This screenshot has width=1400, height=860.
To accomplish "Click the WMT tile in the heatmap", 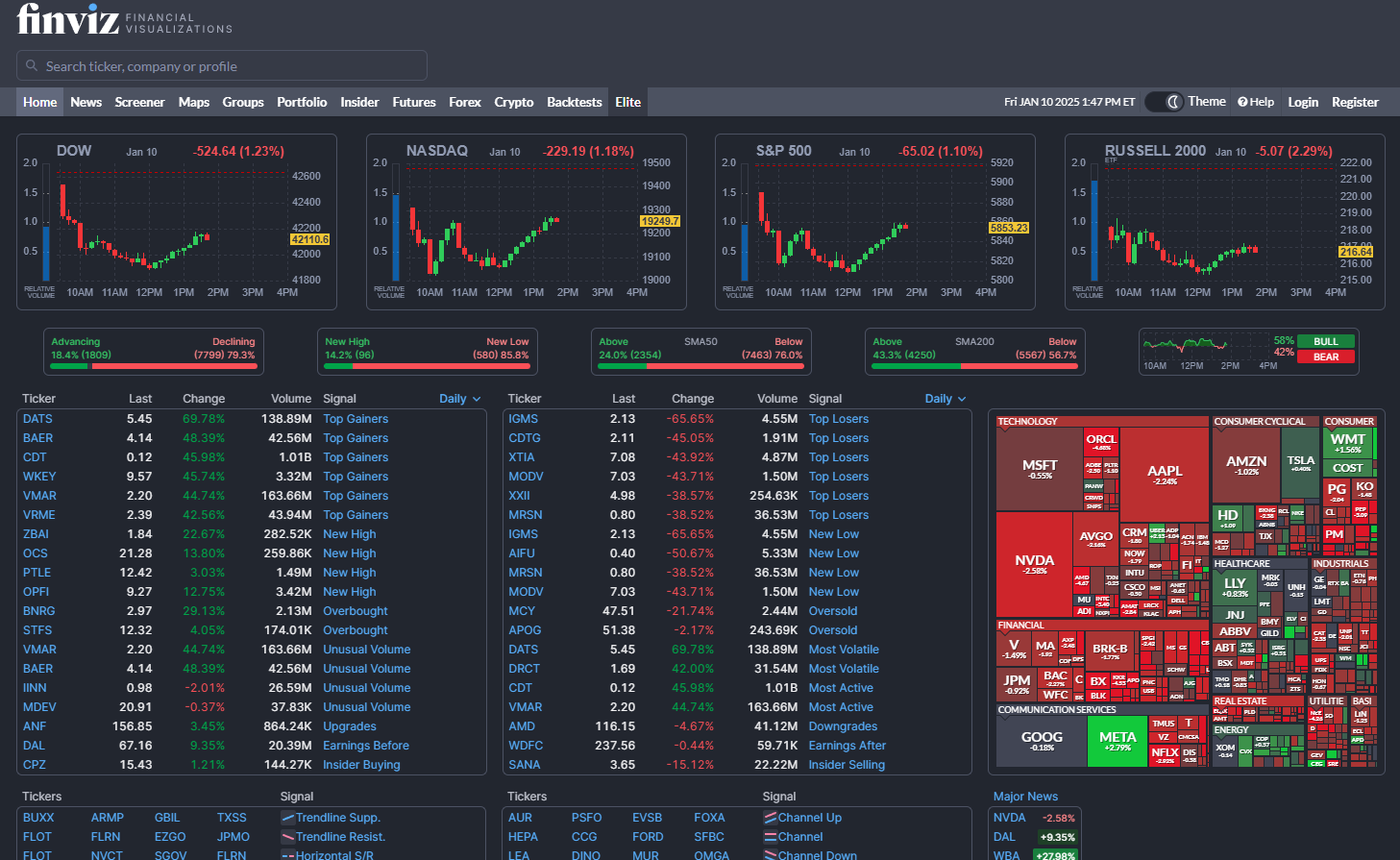I will tap(1347, 443).
